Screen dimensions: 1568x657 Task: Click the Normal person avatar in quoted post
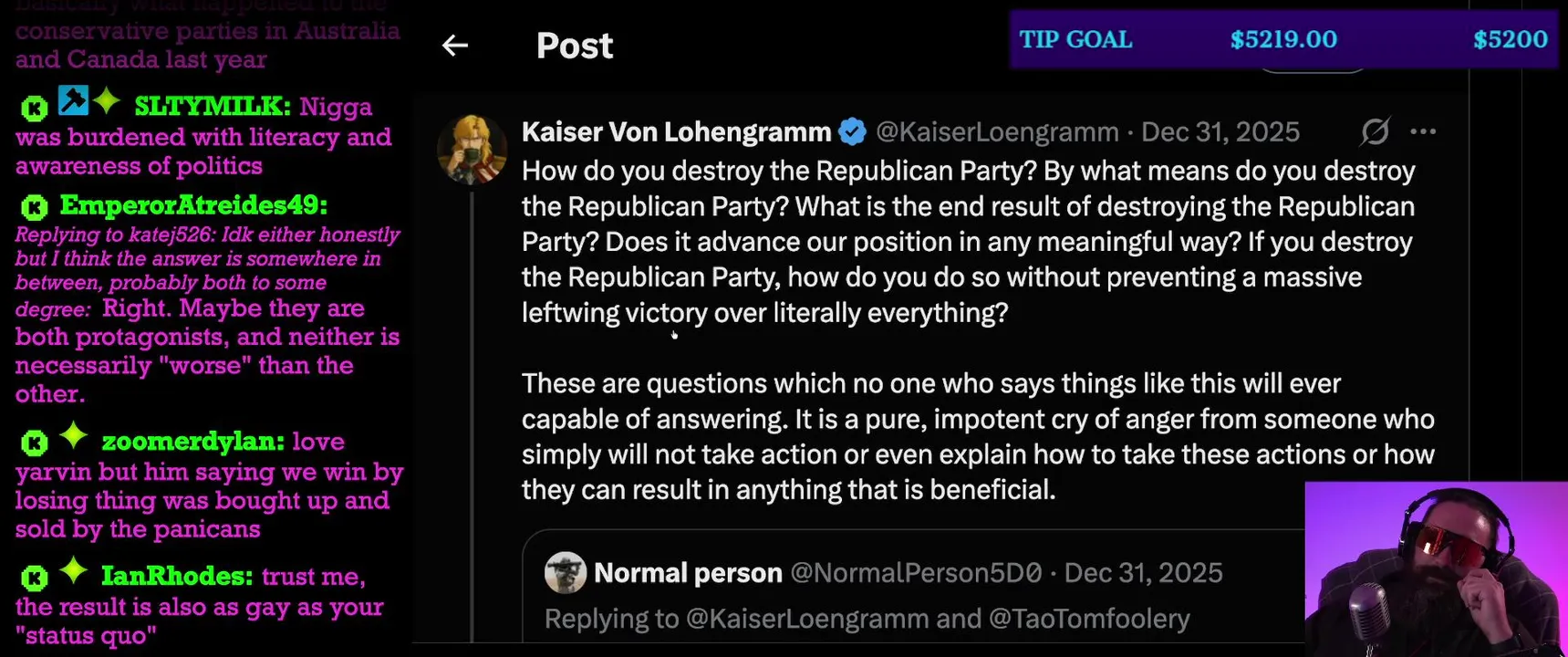[566, 573]
